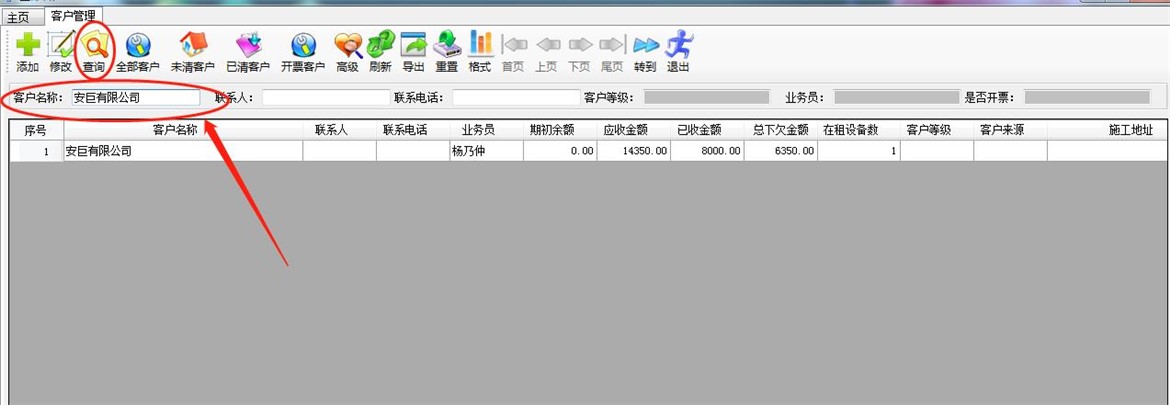Go to 下页 (next page) arrow
Screen dimensions: 1170x405
pyautogui.click(x=580, y=45)
